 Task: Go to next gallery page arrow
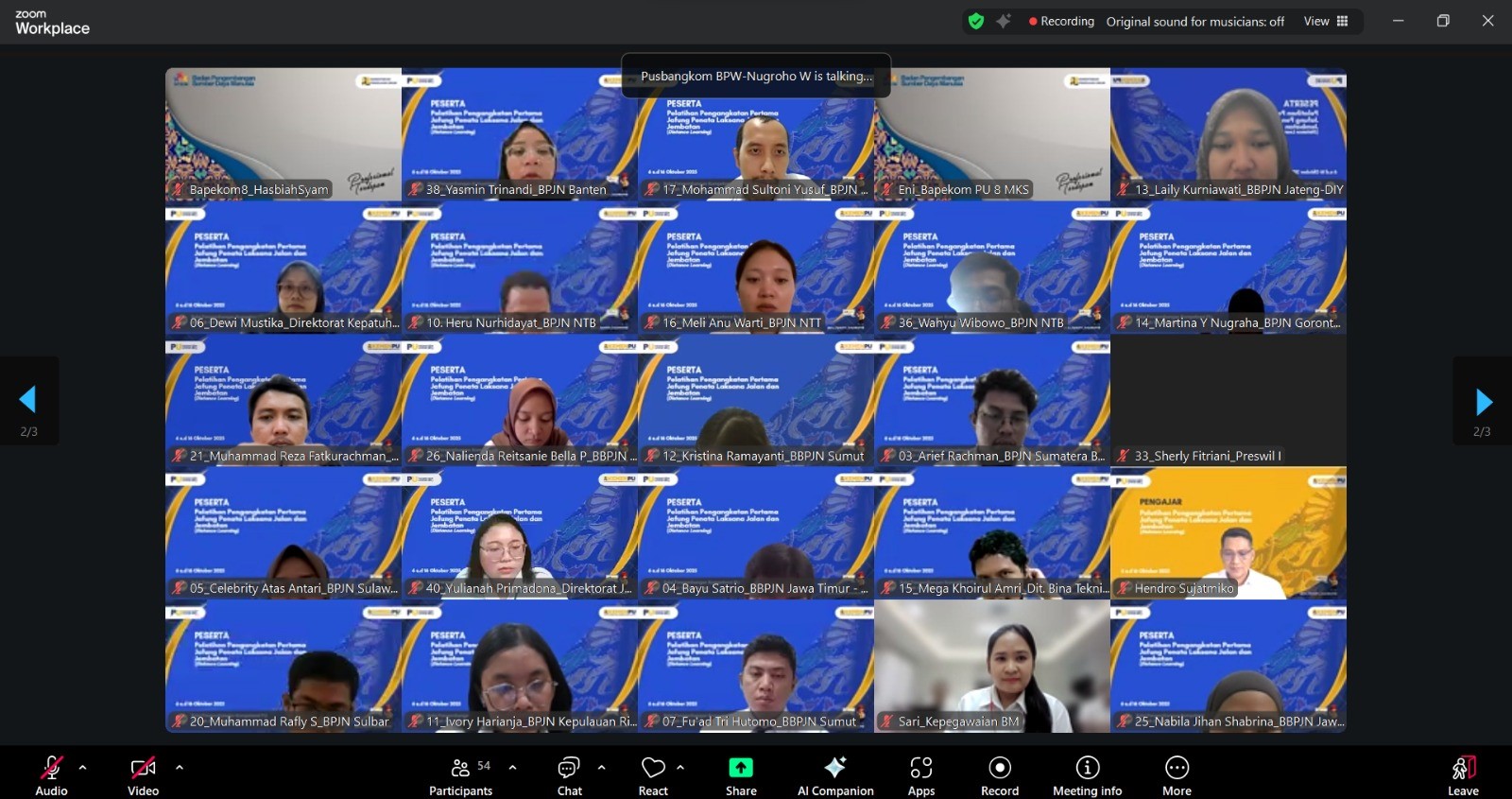[x=1483, y=402]
